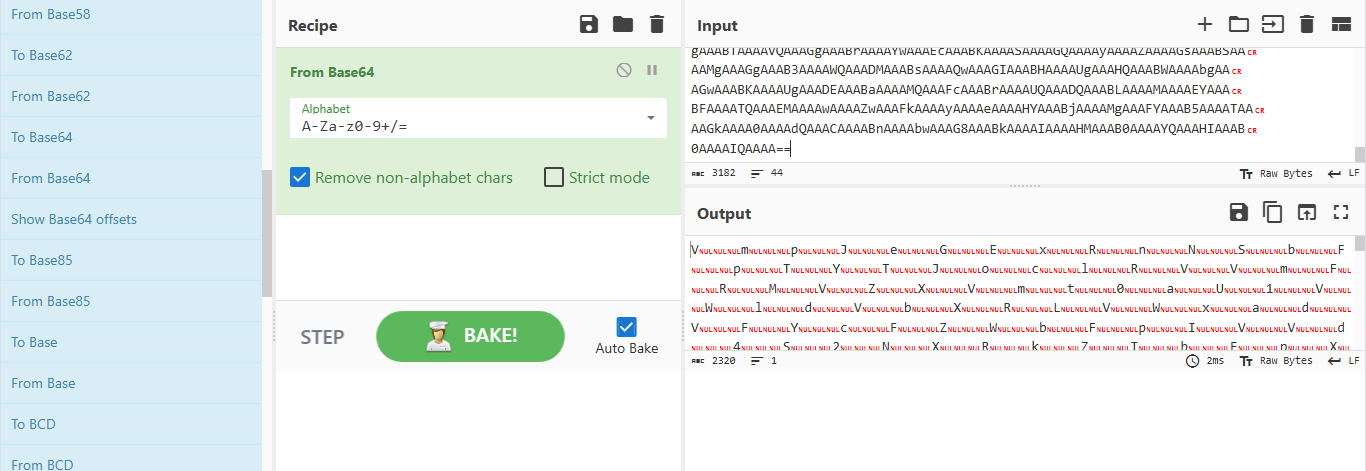
Task: Set a breakpoint on From Base64
Action: point(652,71)
